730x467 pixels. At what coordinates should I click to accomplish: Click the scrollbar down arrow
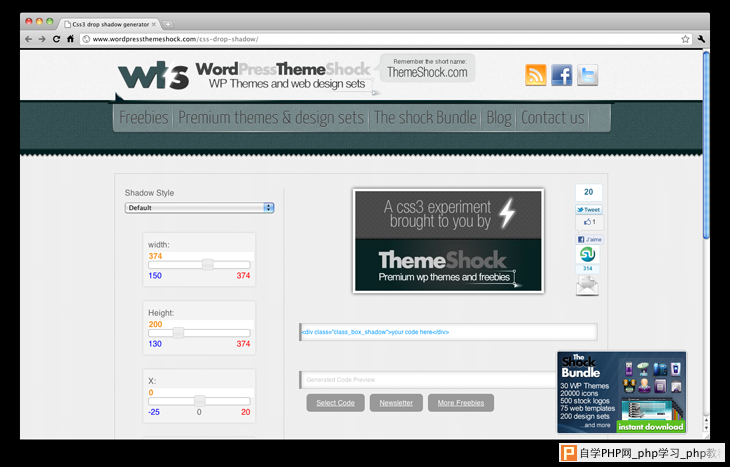[706, 427]
